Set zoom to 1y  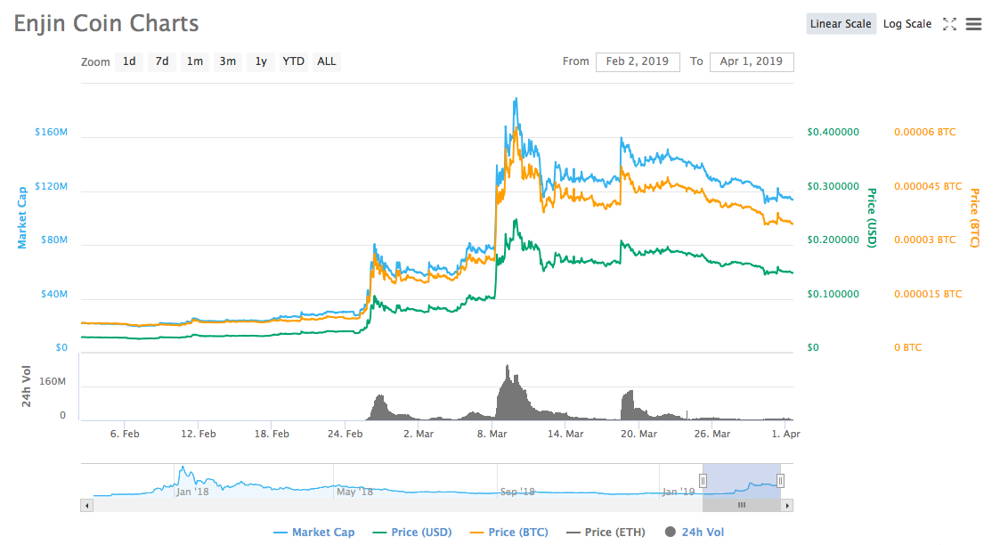[261, 61]
